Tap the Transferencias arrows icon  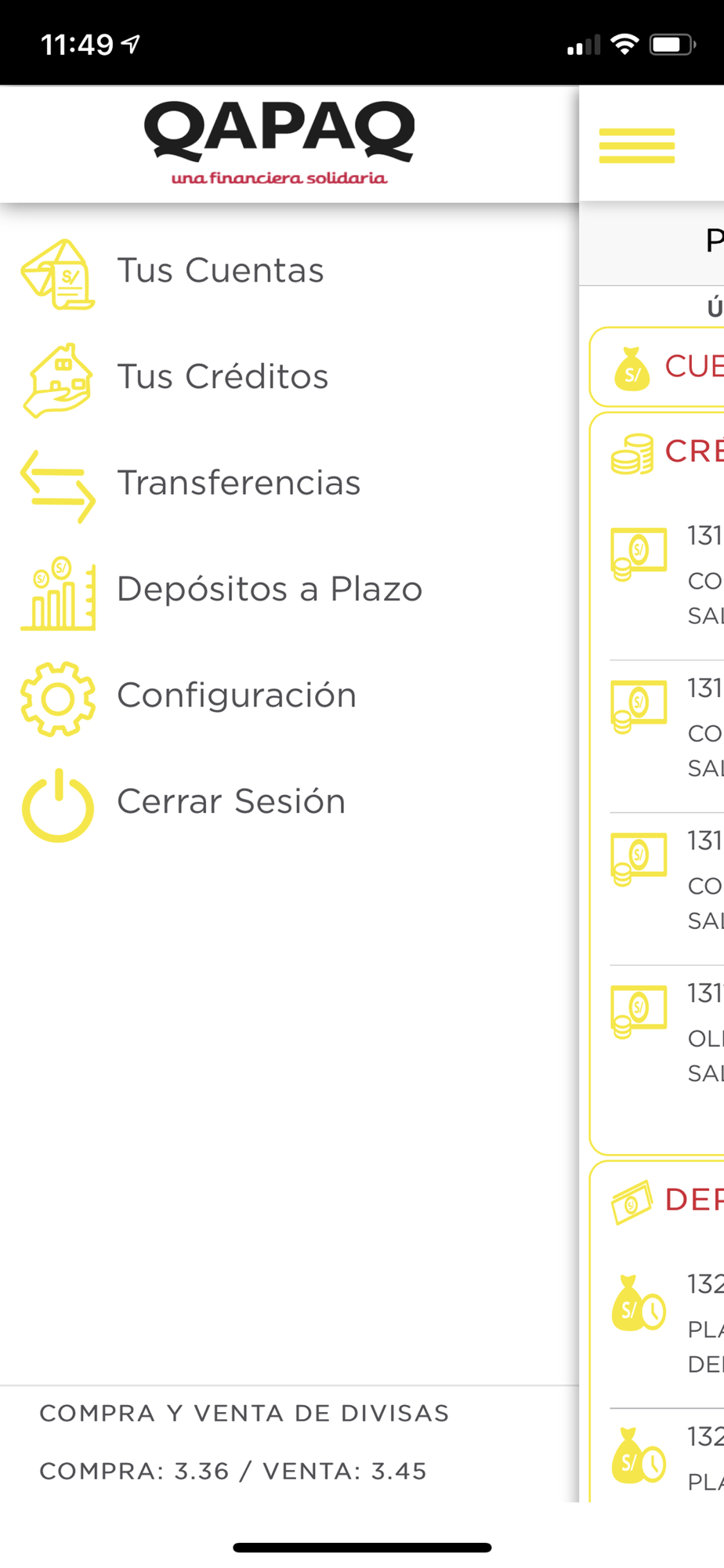tap(58, 486)
